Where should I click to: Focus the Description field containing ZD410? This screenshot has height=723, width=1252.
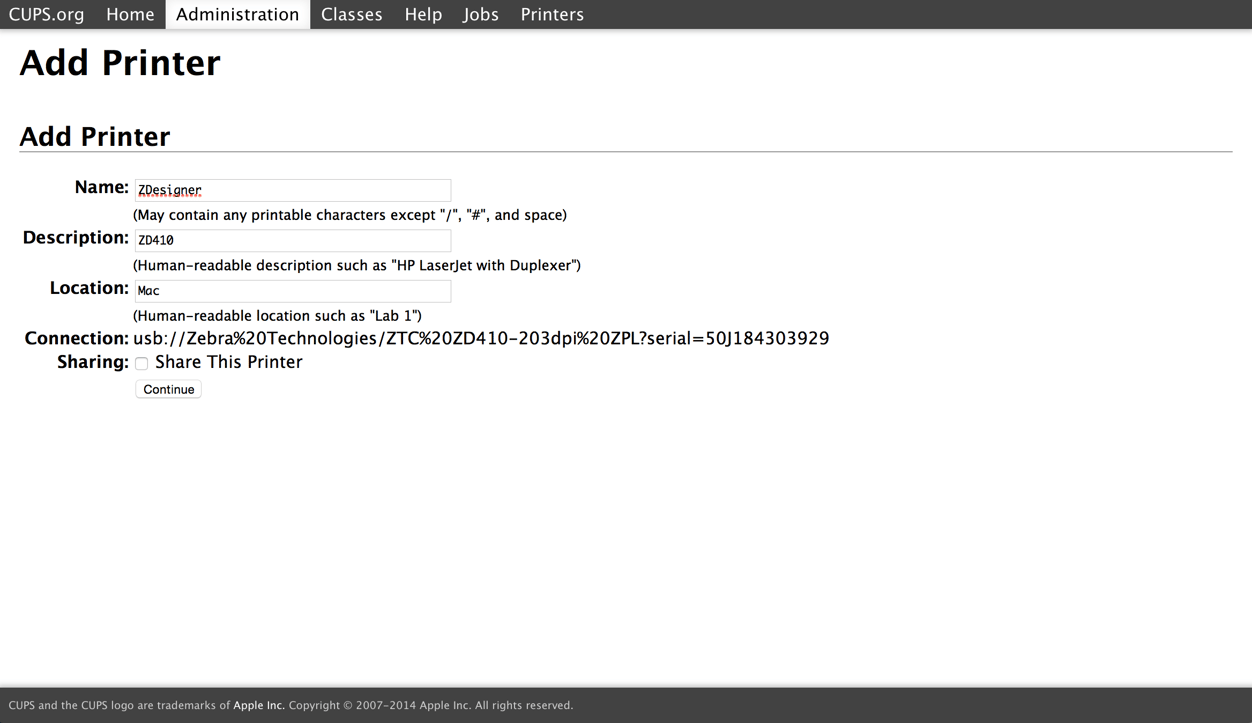click(x=292, y=240)
